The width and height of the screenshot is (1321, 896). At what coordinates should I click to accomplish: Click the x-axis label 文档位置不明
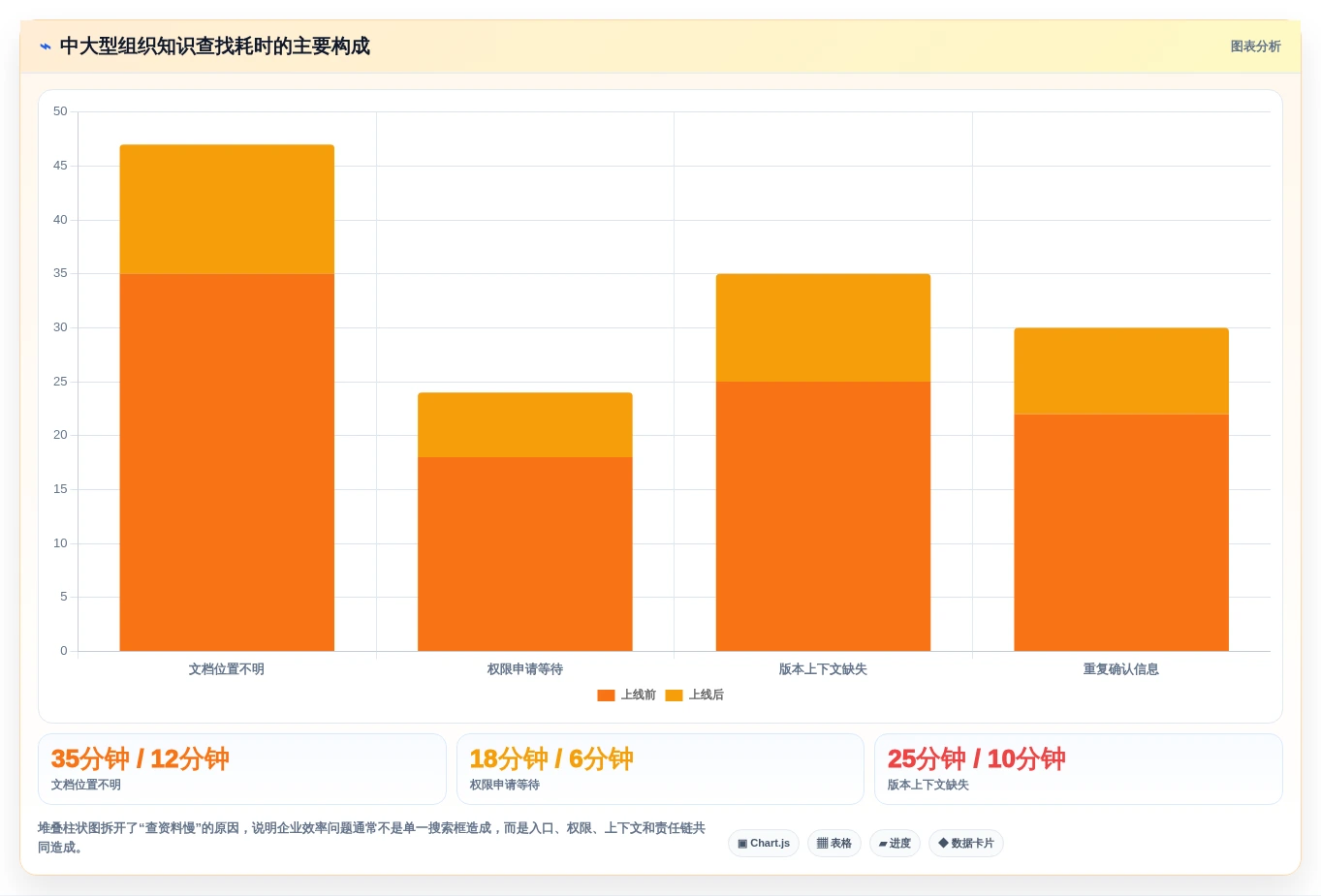coord(227,669)
